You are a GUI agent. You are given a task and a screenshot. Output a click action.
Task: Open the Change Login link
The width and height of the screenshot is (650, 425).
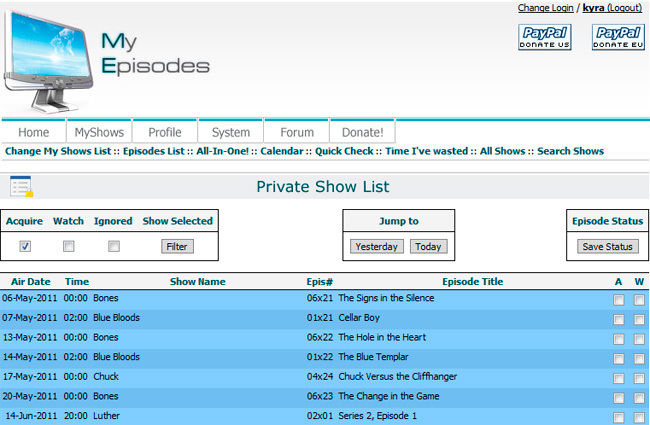pyautogui.click(x=546, y=8)
